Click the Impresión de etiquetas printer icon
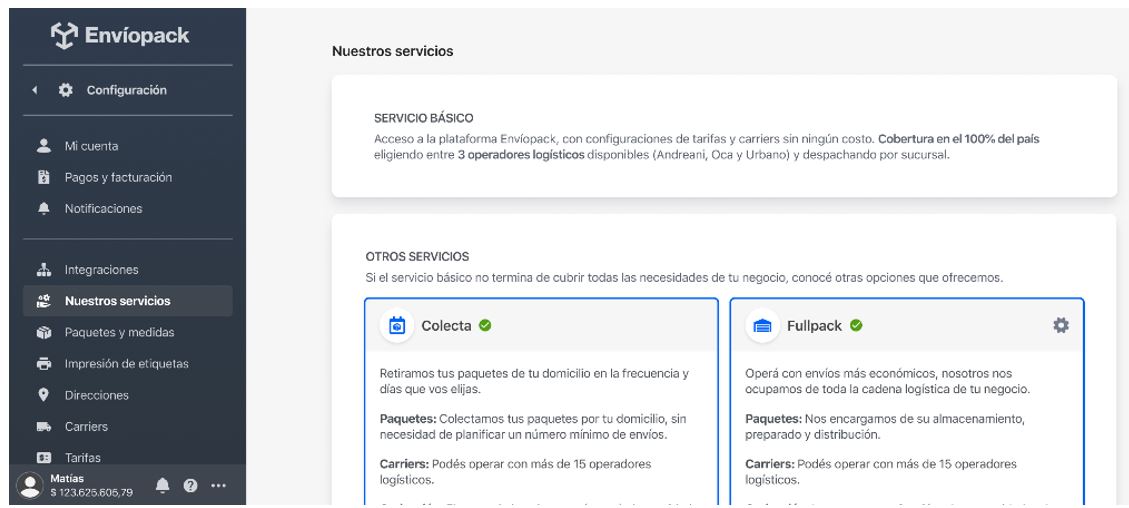 click(x=44, y=363)
